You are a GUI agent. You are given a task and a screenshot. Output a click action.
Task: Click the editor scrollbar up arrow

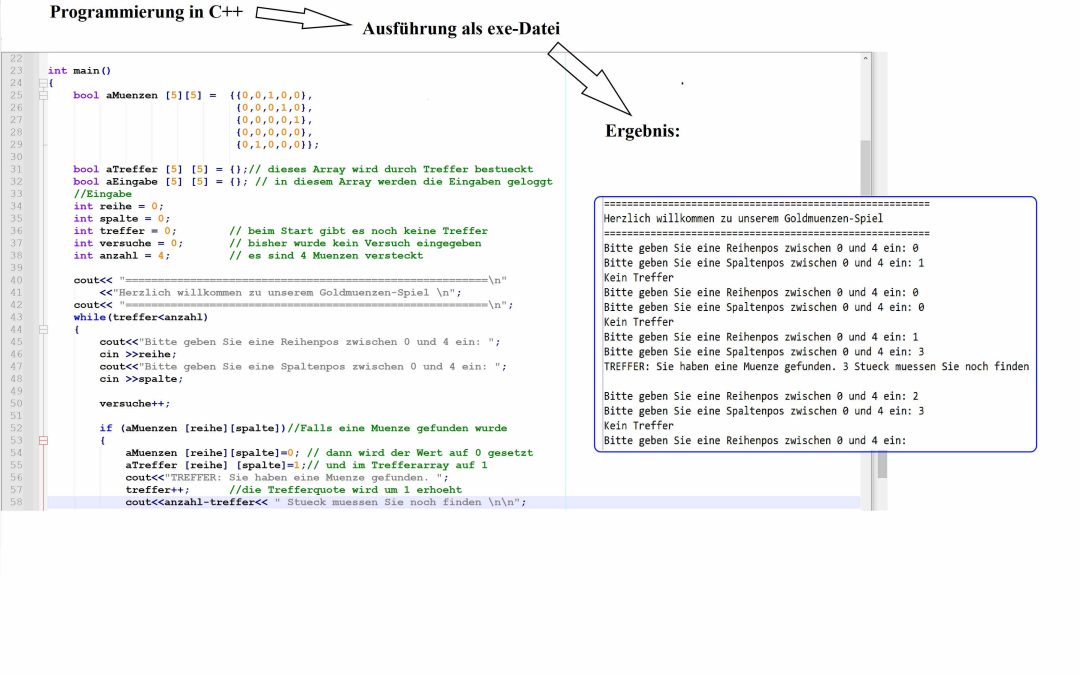(x=865, y=59)
